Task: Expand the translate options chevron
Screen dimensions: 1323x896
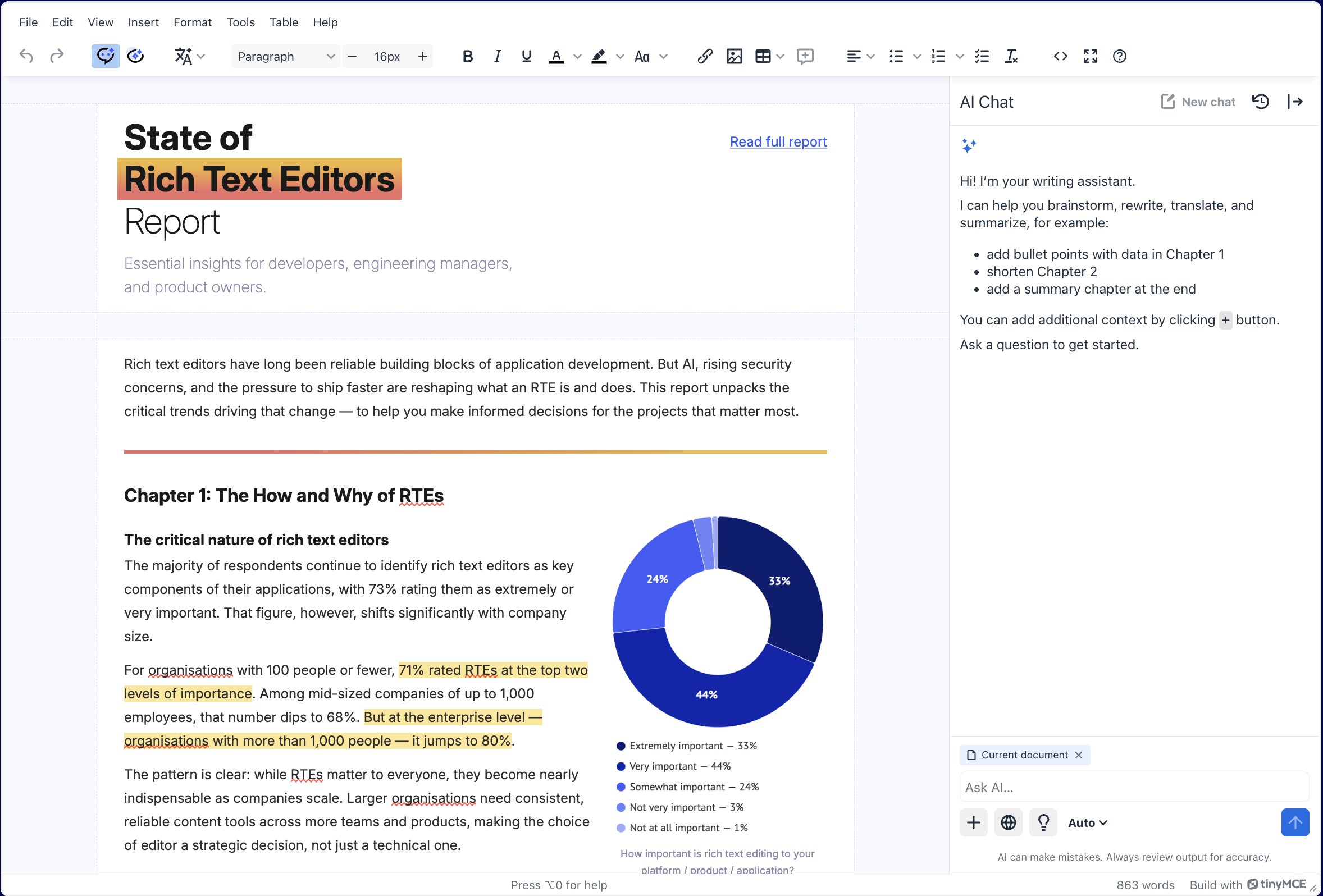Action: click(201, 56)
